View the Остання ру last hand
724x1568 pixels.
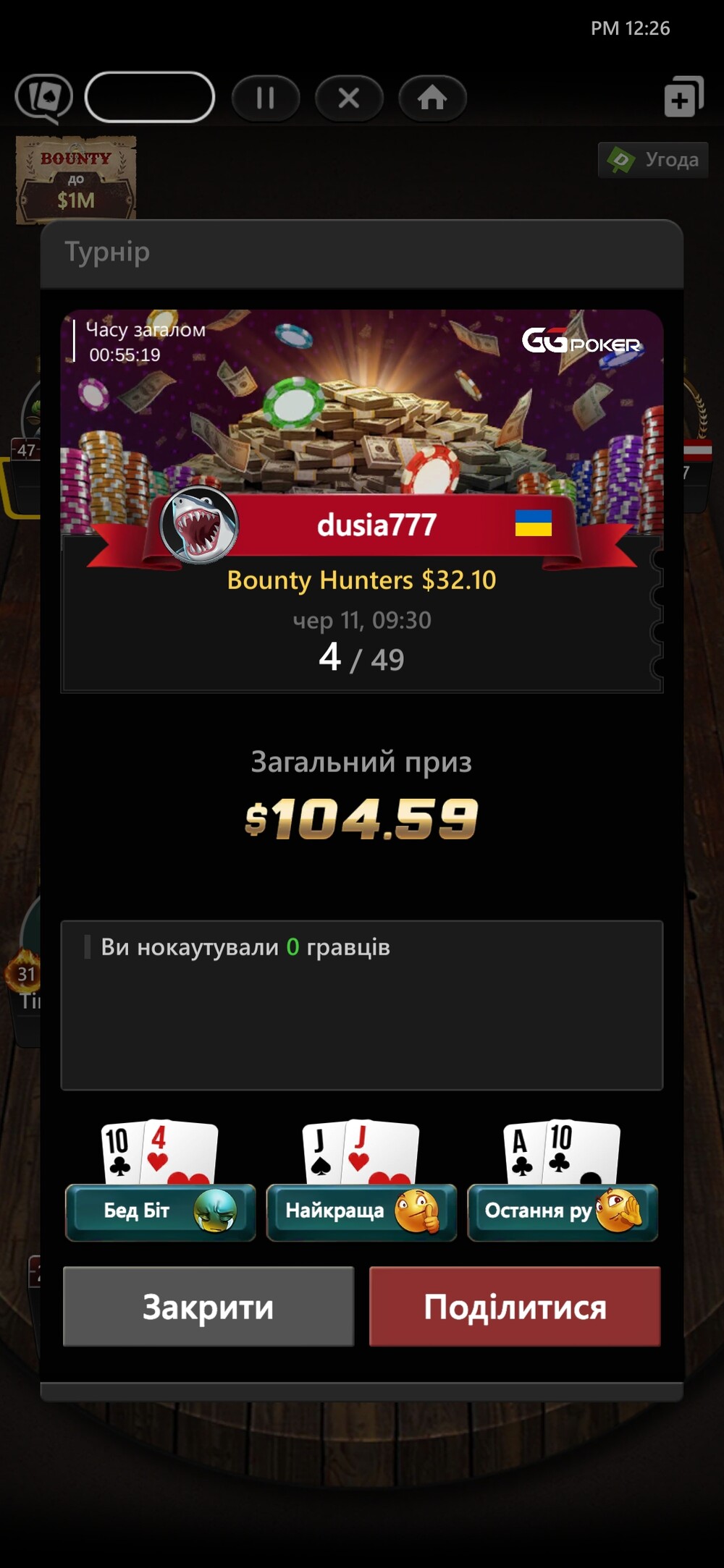(x=563, y=1212)
